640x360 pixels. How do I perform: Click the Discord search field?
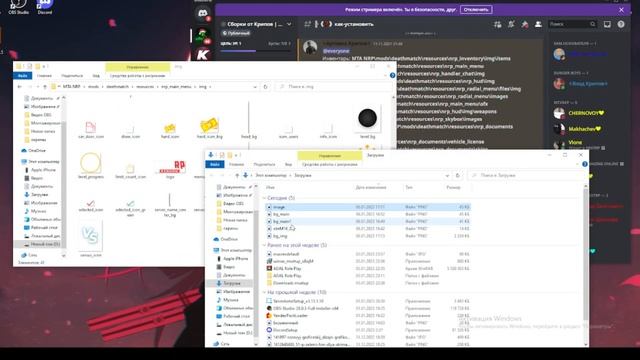(572, 24)
